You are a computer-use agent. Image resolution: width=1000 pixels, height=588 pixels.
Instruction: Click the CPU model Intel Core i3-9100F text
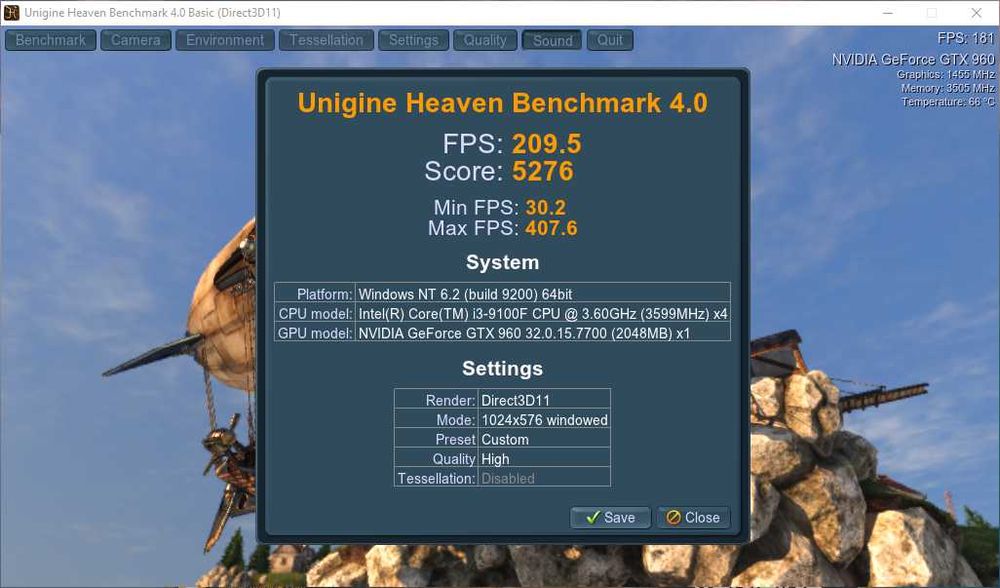[x=543, y=314]
